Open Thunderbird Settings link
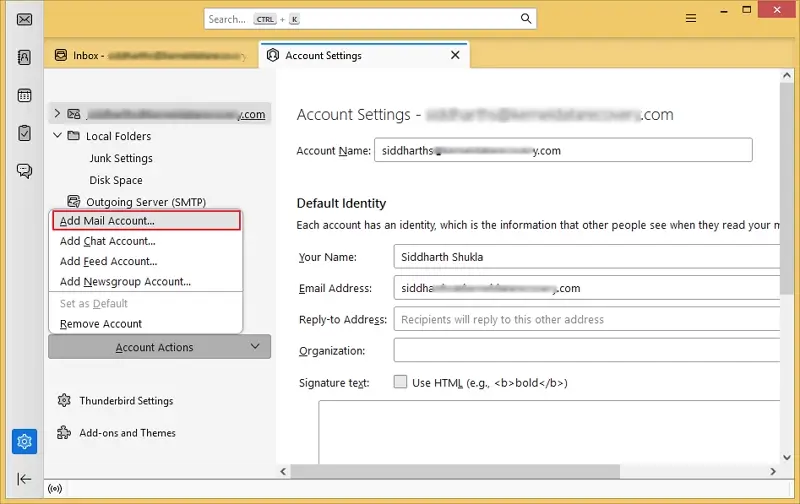 pyautogui.click(x=126, y=401)
